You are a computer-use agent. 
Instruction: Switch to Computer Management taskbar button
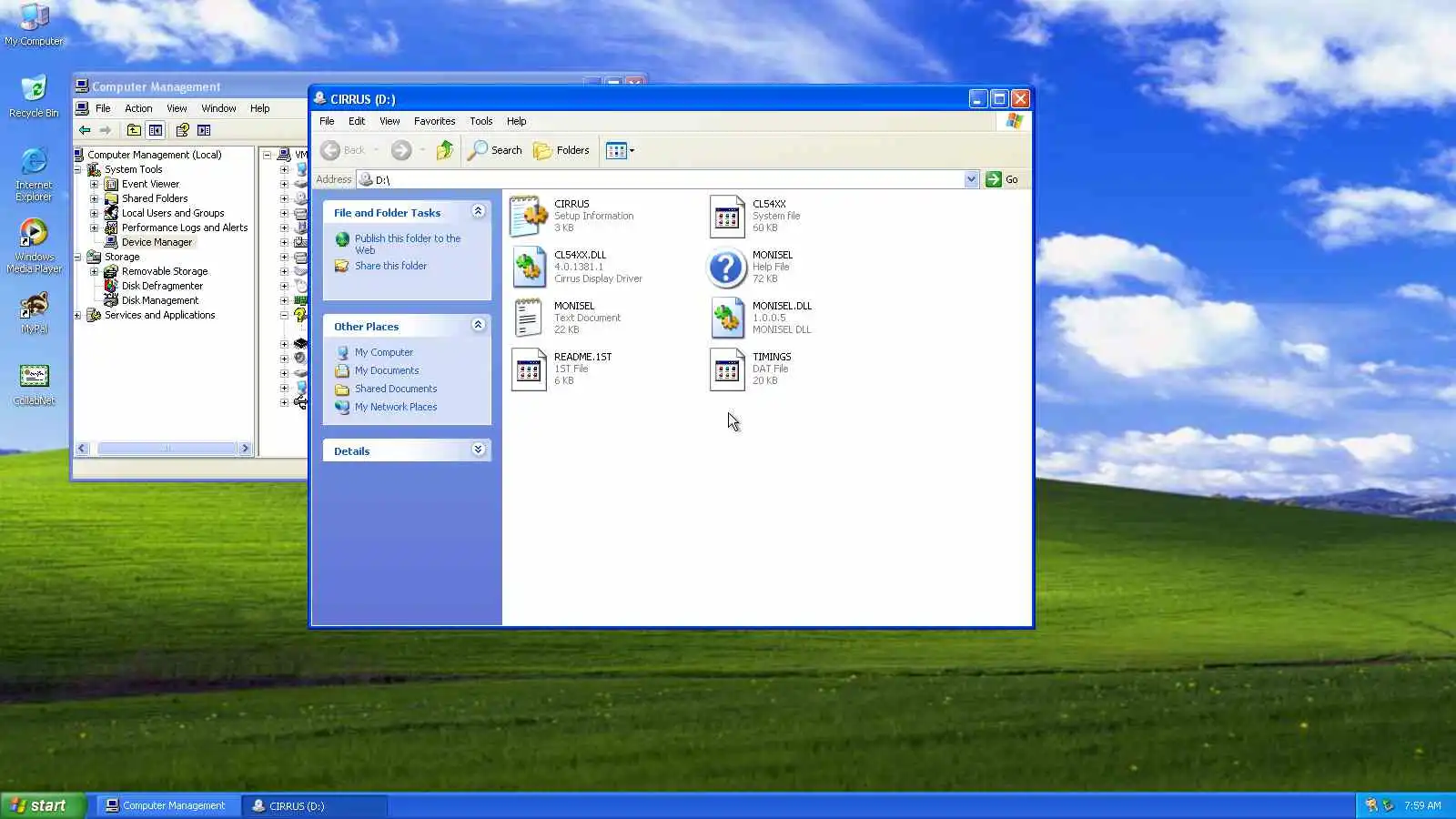[167, 805]
